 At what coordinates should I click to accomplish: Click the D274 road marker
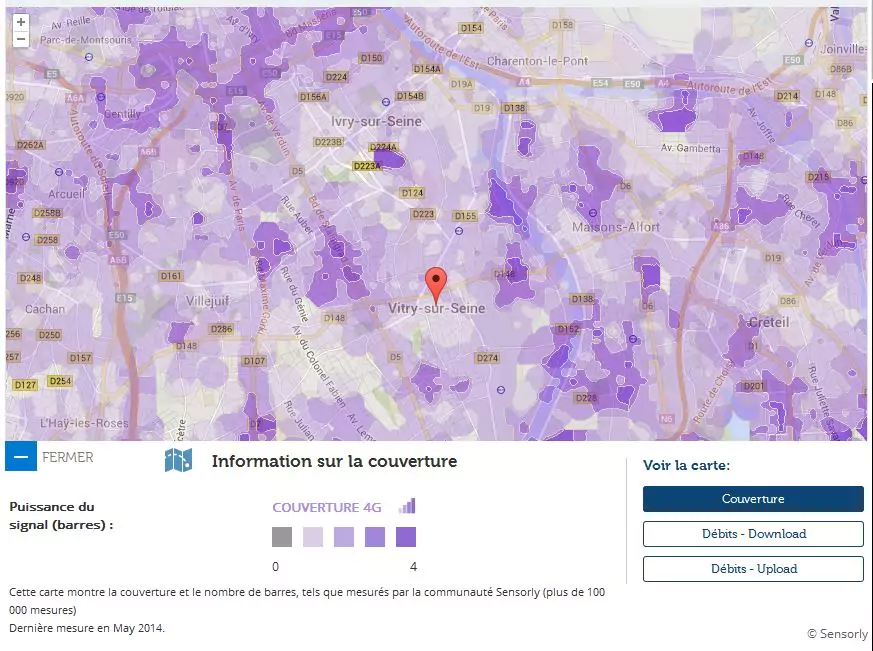487,358
